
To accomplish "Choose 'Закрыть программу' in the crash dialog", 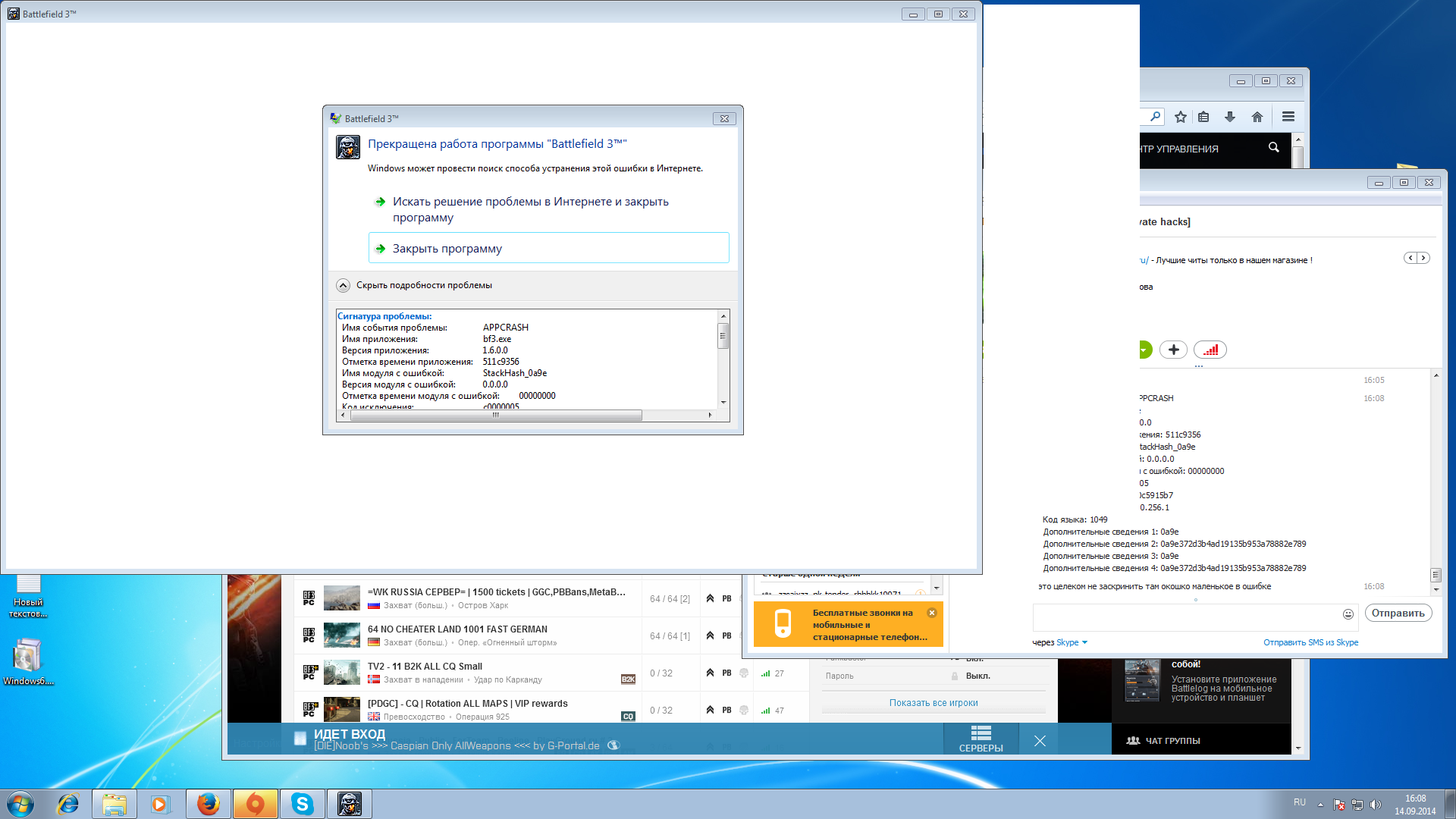I will click(548, 248).
